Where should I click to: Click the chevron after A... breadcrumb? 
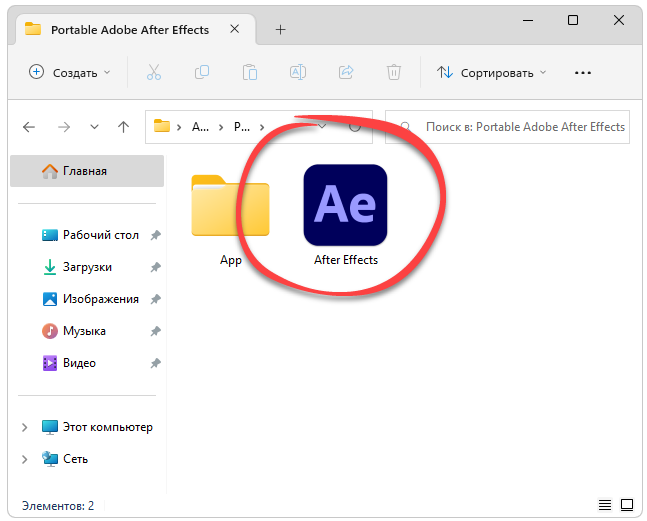(221, 127)
